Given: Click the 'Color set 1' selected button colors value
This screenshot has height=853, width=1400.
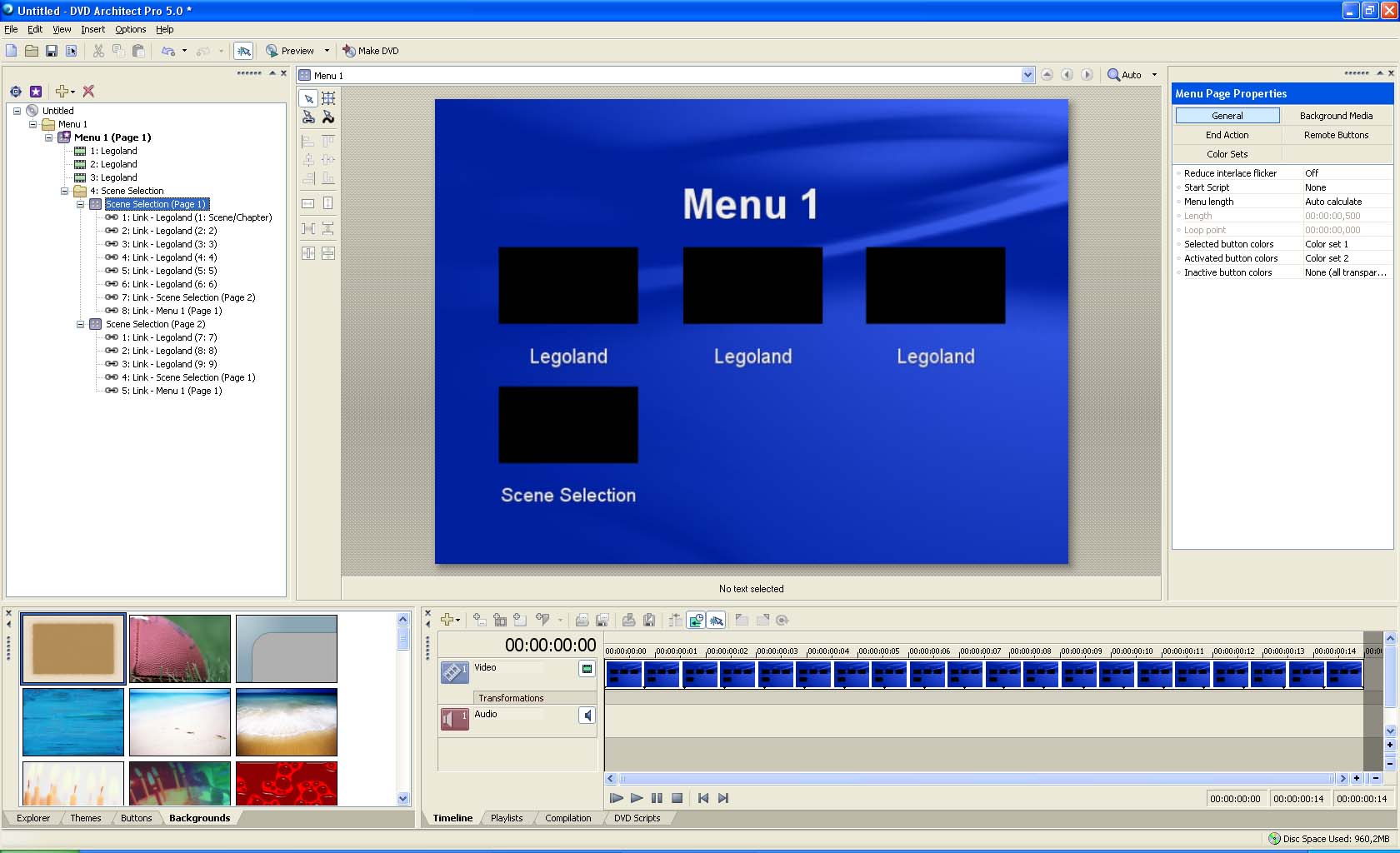Looking at the screenshot, I should 1347,244.
